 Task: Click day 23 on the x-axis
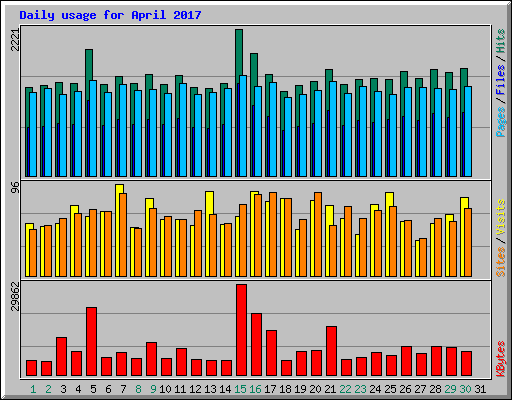click(x=360, y=389)
